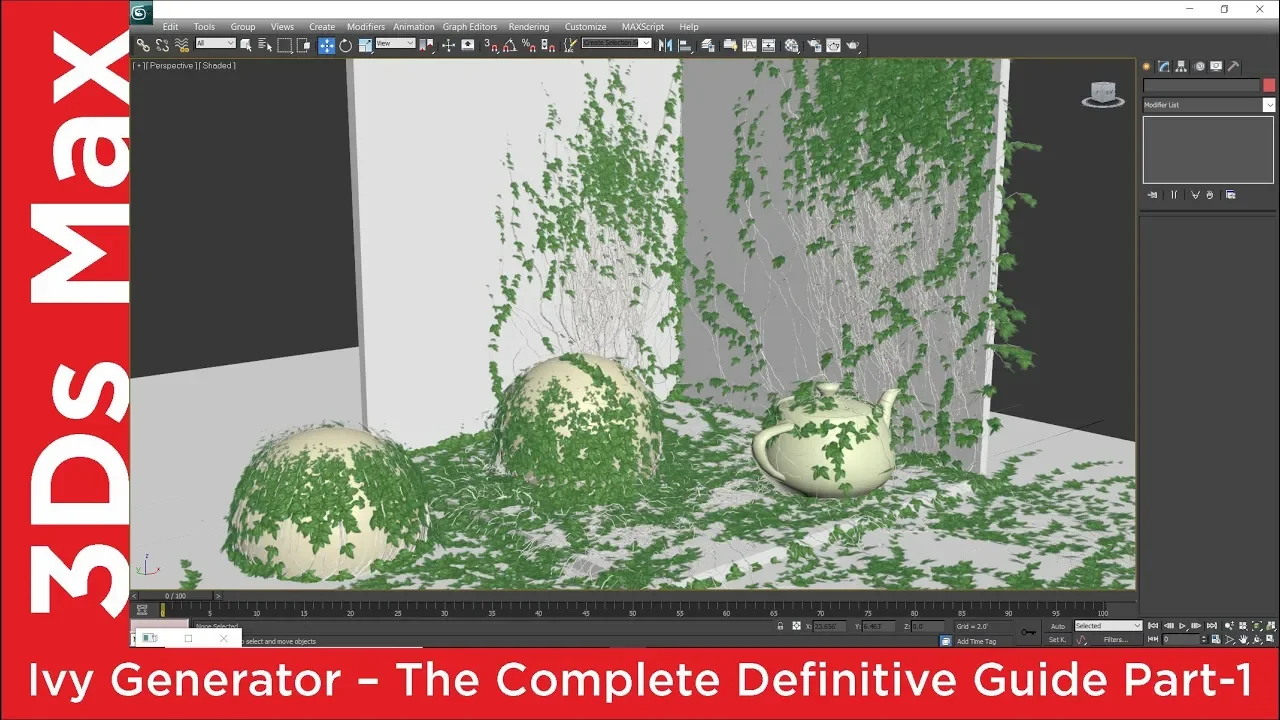This screenshot has width=1280, height=720.
Task: Click the X coordinate input field
Action: point(829,626)
